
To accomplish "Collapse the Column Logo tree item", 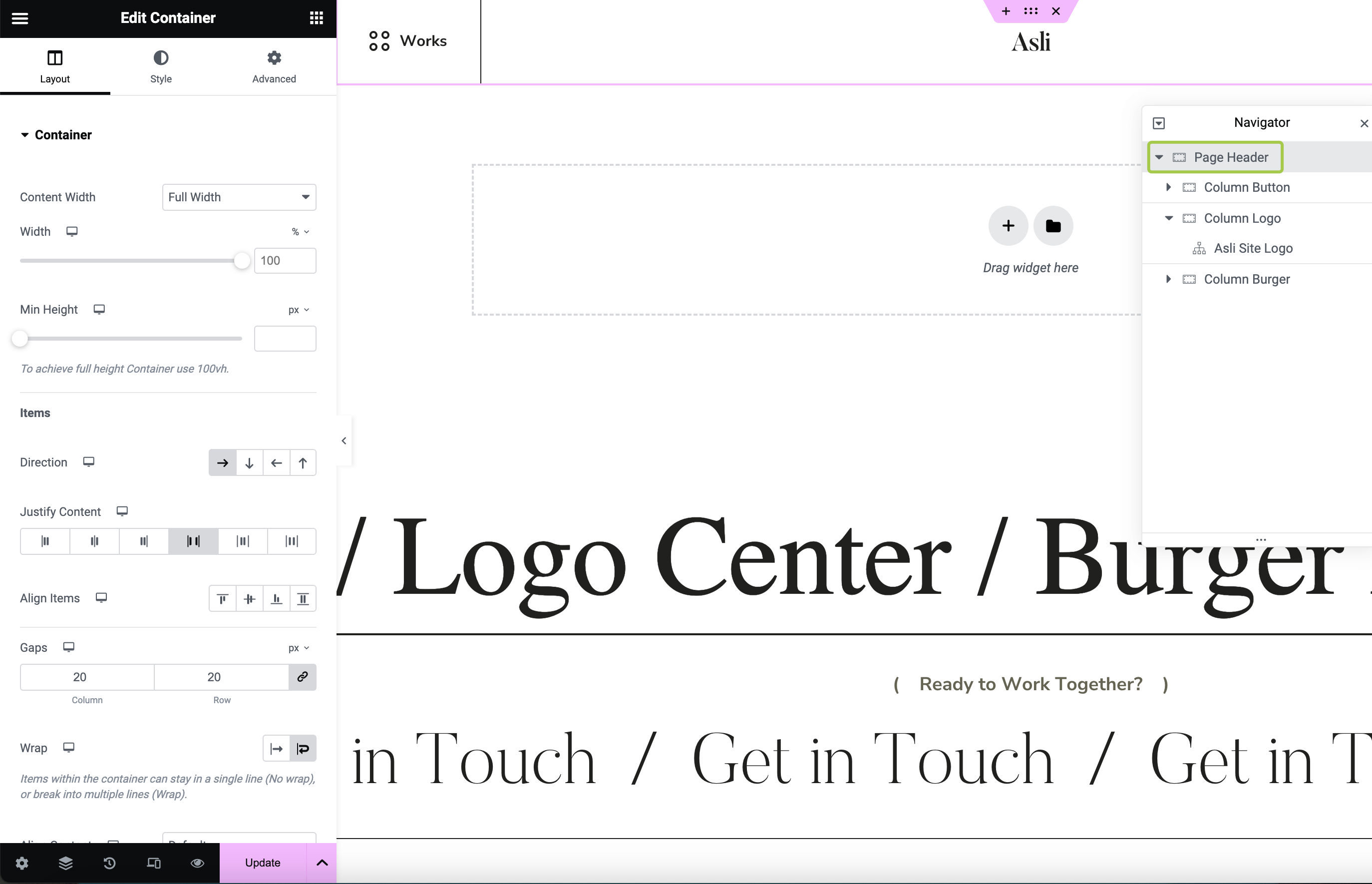I will tap(1168, 218).
